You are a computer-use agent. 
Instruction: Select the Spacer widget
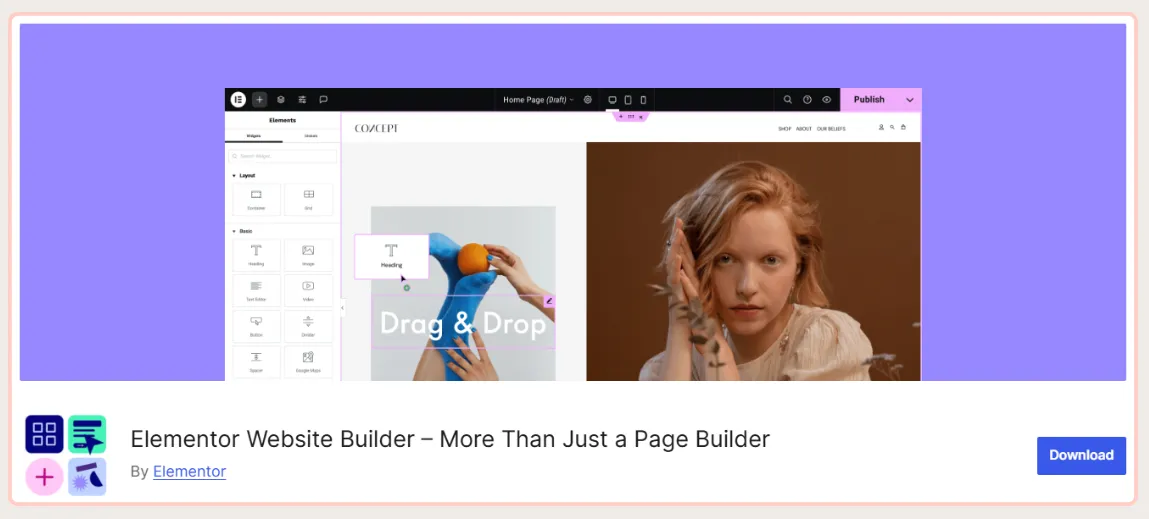pyautogui.click(x=256, y=362)
